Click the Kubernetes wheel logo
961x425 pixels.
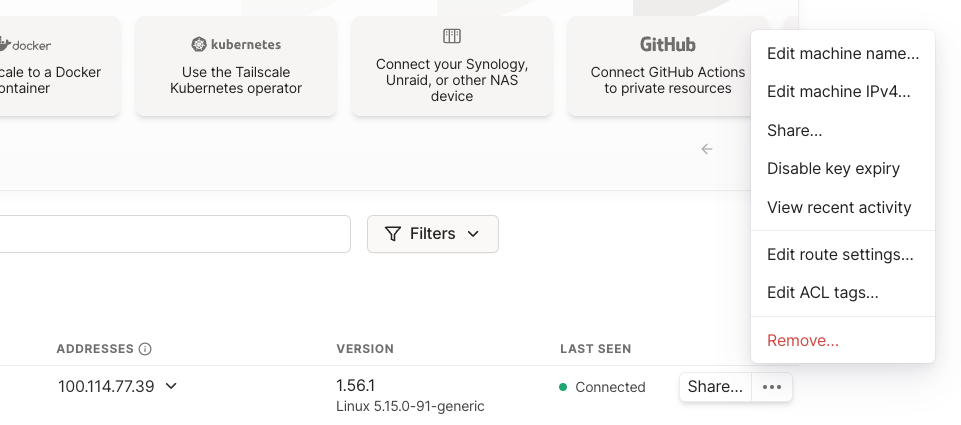tap(199, 44)
